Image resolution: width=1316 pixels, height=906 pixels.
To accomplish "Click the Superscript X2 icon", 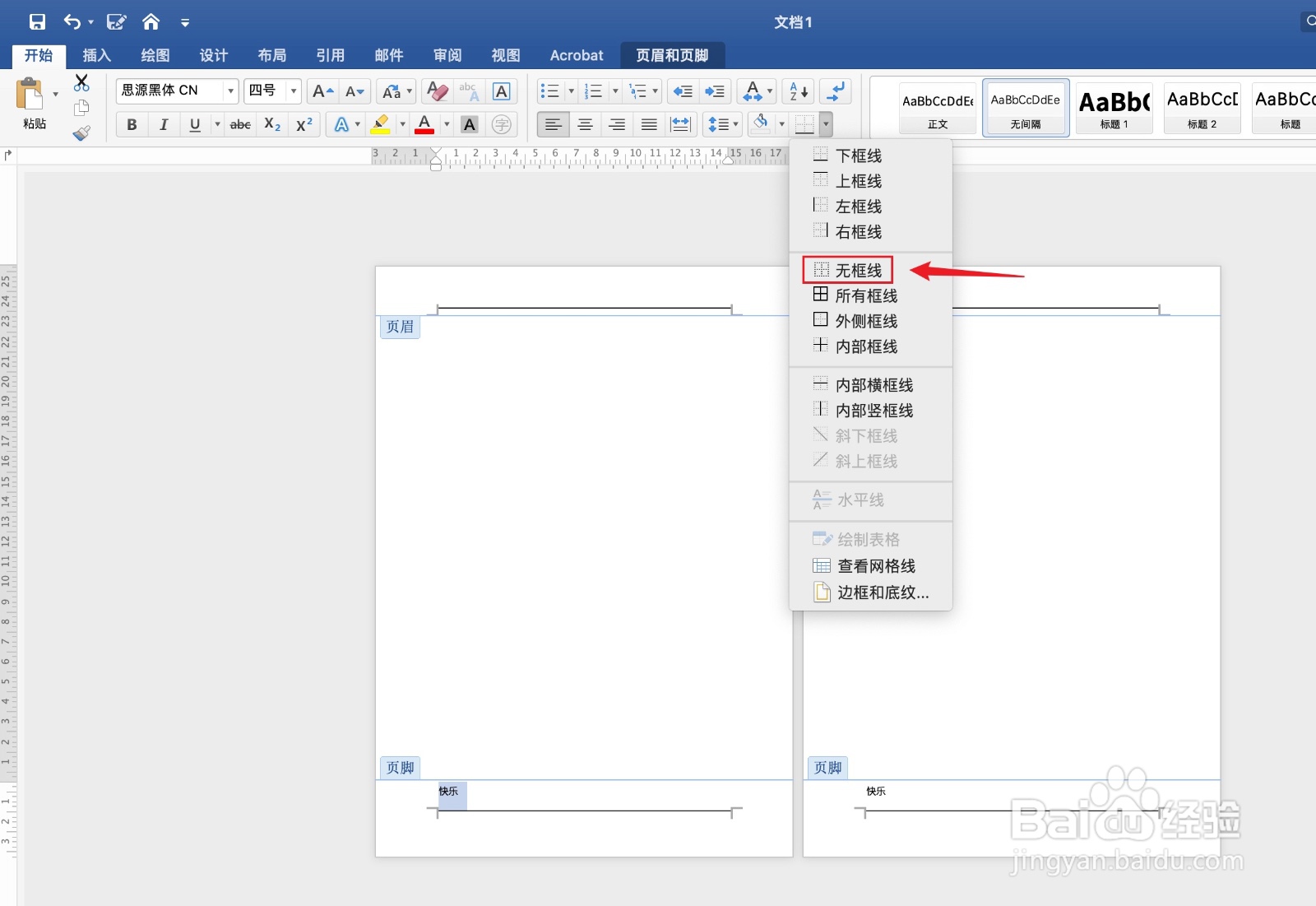I will click(304, 124).
